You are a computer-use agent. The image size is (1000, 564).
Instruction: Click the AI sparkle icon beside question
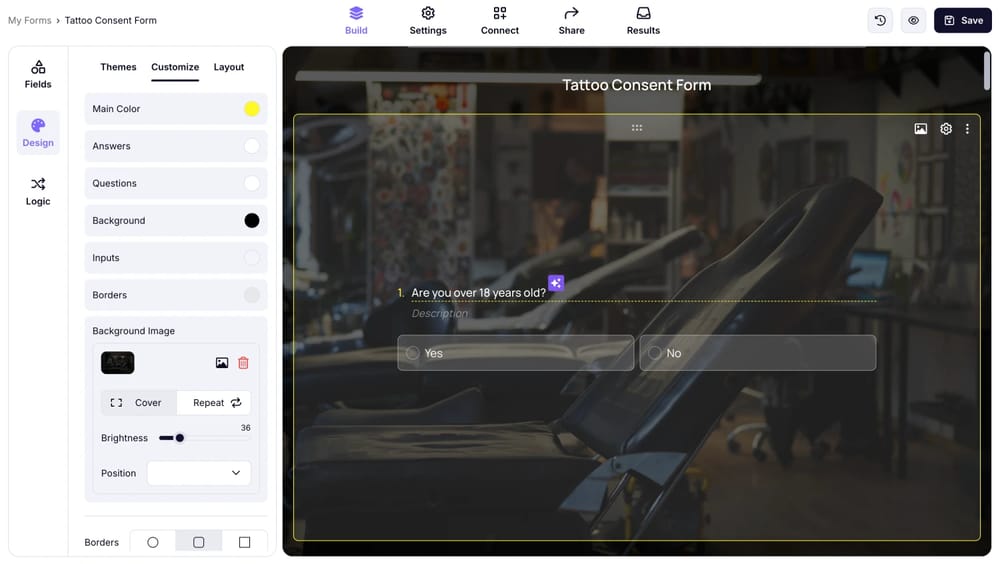point(556,283)
